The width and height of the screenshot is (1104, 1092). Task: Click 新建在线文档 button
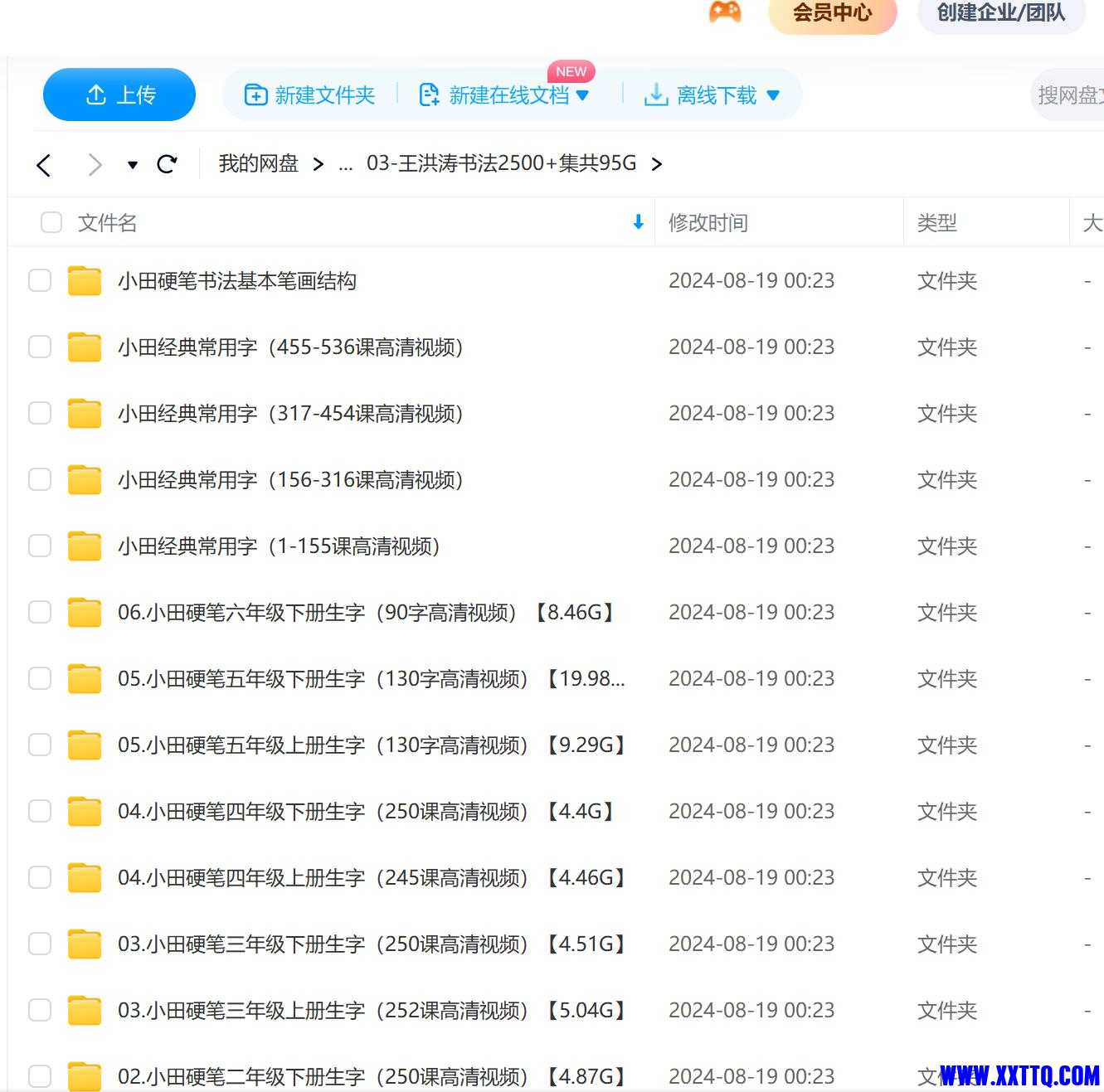click(494, 95)
